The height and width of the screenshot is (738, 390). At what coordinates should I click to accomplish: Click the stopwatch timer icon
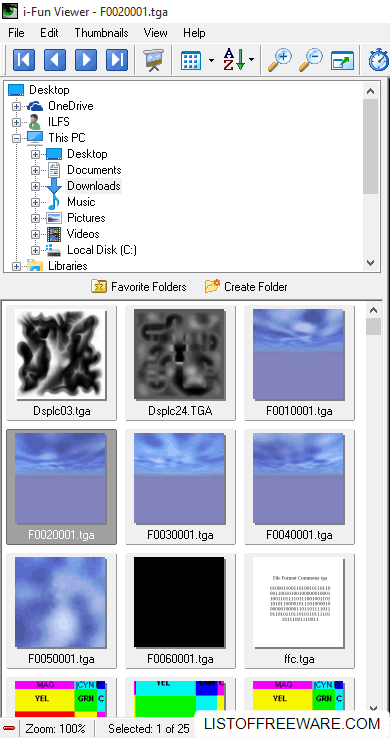click(379, 60)
